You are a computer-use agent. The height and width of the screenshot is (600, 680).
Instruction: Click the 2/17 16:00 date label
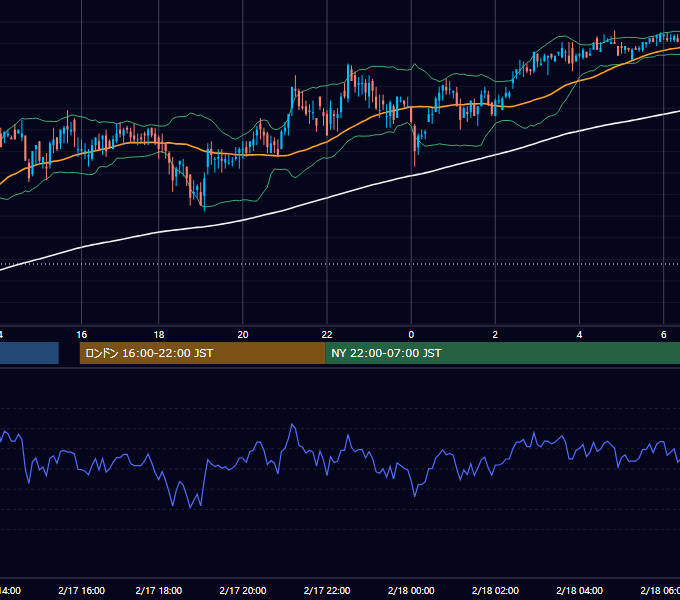pyautogui.click(x=82, y=590)
